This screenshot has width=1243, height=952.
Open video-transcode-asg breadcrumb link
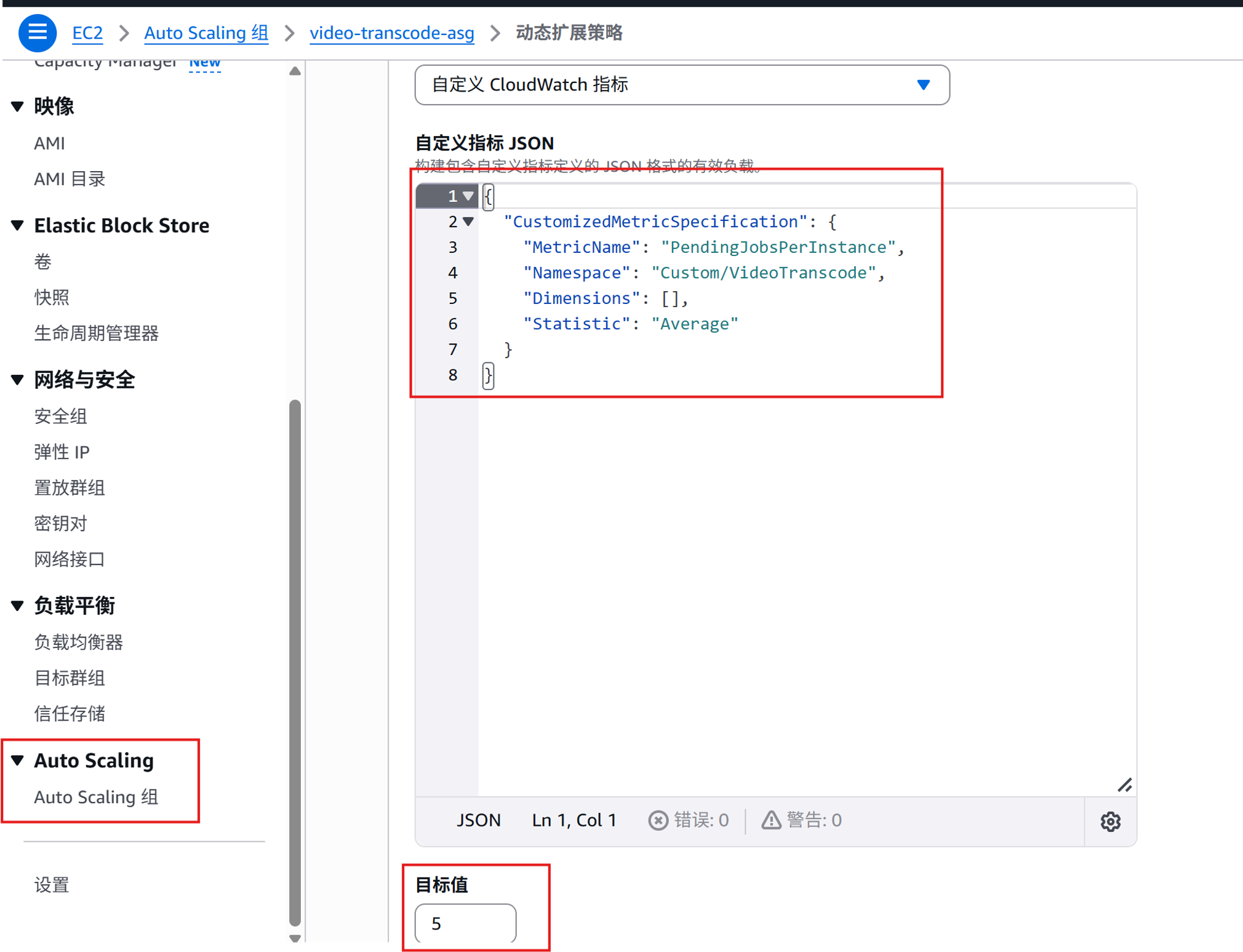coord(392,33)
